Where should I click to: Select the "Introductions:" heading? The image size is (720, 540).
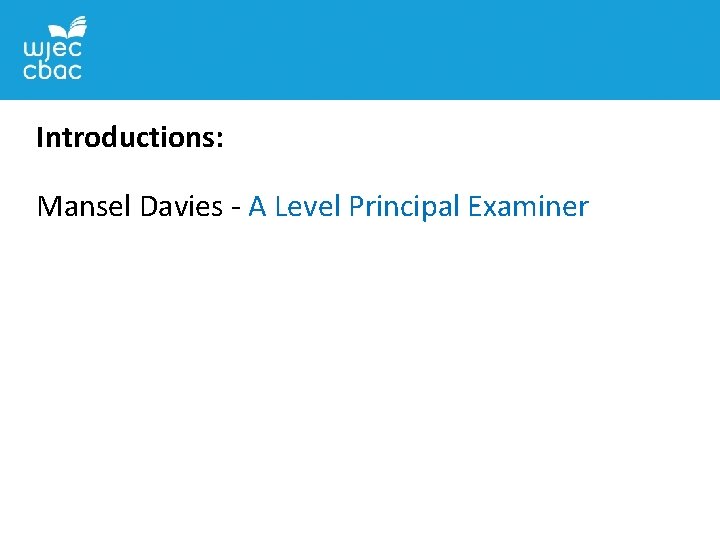(129, 137)
